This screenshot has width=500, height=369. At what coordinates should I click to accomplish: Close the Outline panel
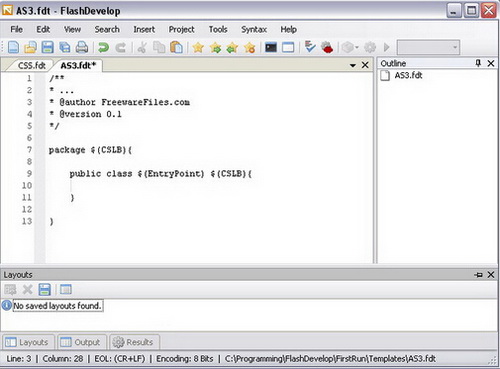[491, 63]
